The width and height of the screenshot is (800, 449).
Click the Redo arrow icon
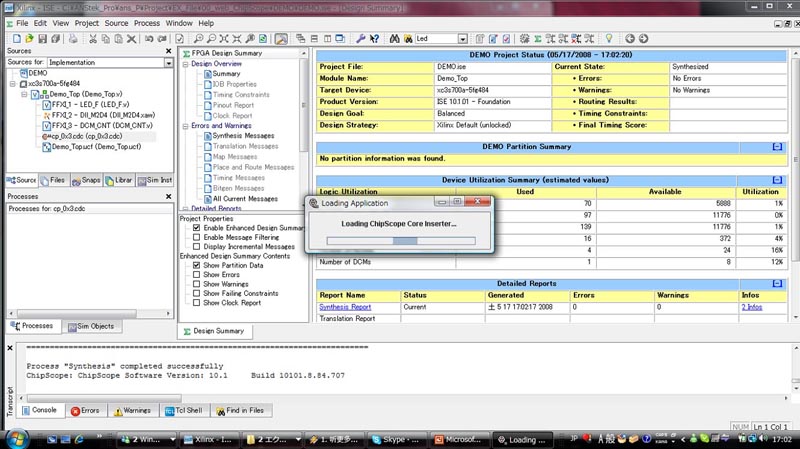coord(162,39)
